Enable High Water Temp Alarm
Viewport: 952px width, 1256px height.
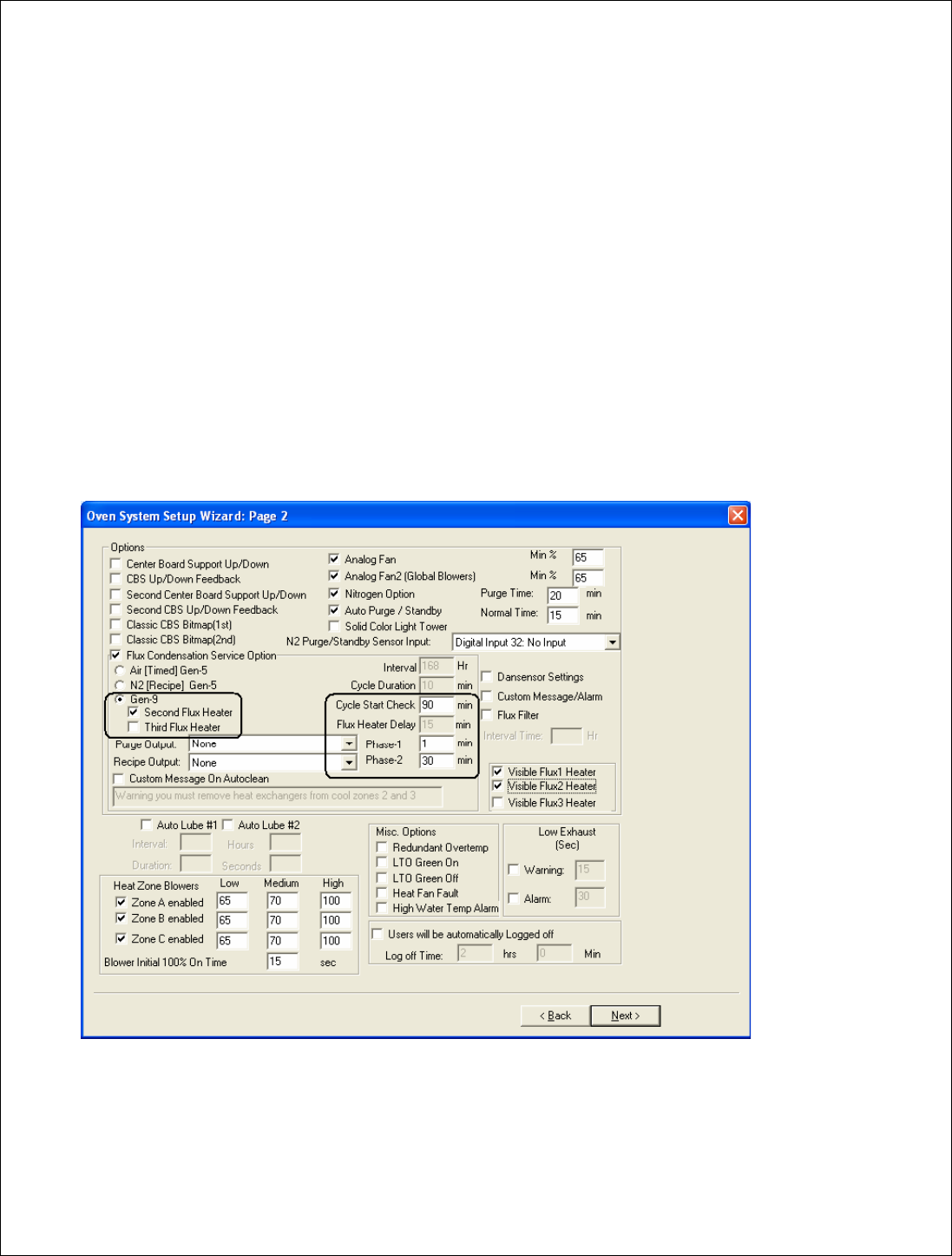tap(382, 908)
